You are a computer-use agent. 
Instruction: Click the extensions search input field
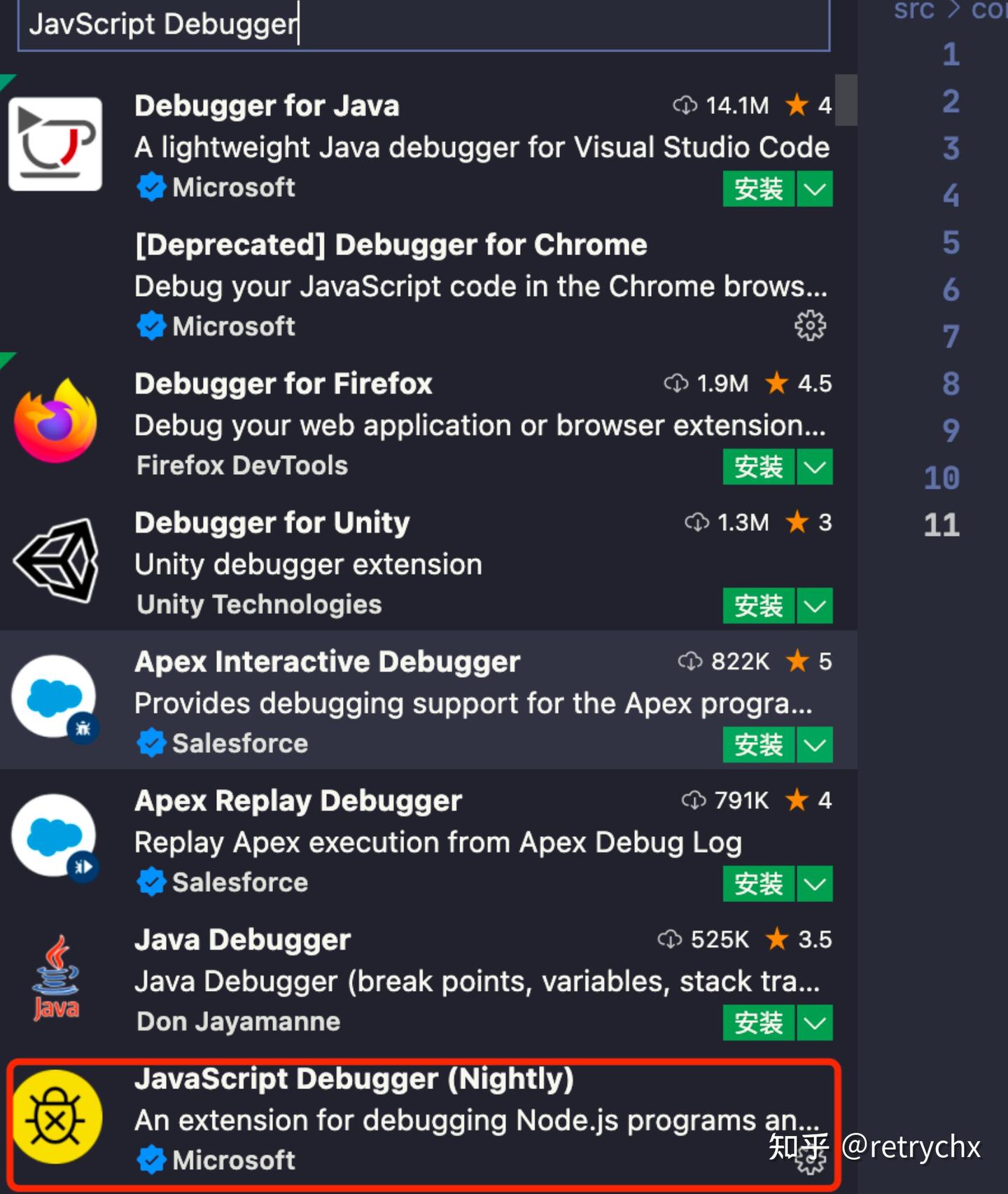point(423,25)
